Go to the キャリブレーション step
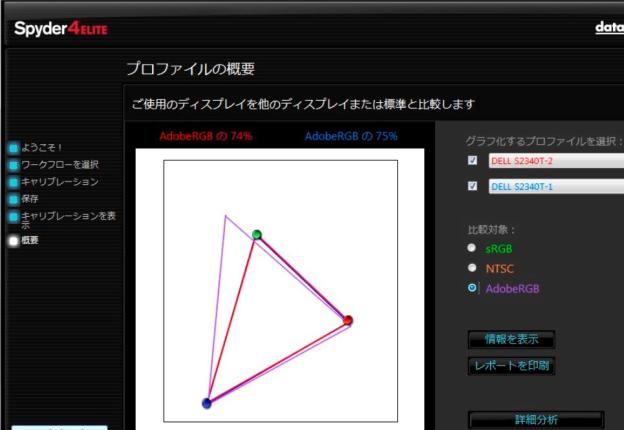This screenshot has width=624, height=430. [x=60, y=182]
